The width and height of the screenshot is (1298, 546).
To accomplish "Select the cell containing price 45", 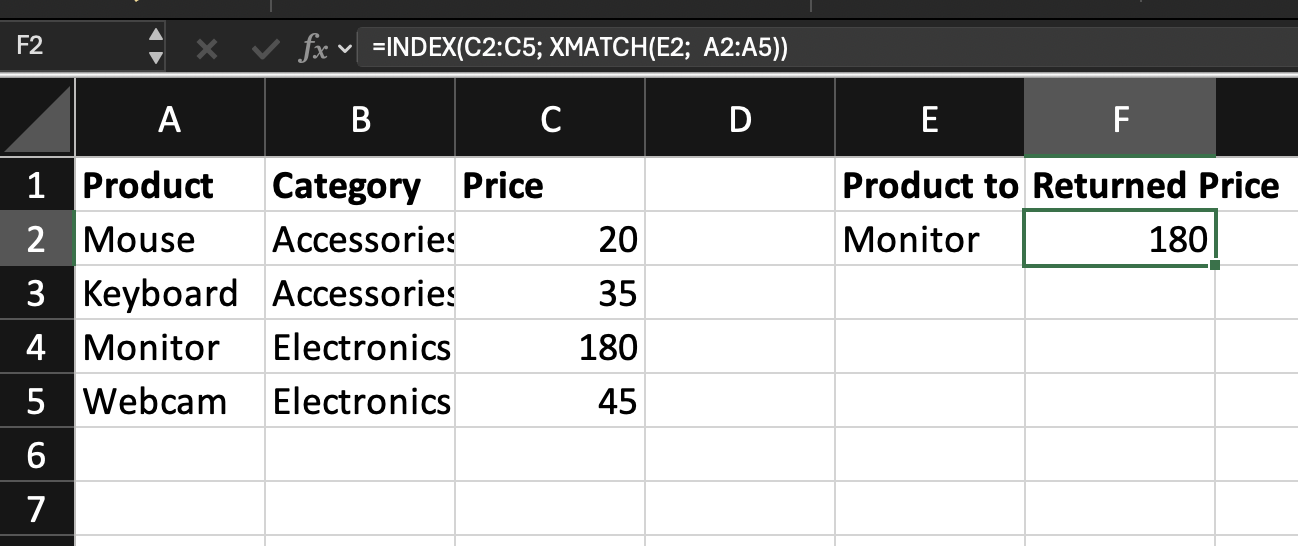I will pyautogui.click(x=550, y=401).
